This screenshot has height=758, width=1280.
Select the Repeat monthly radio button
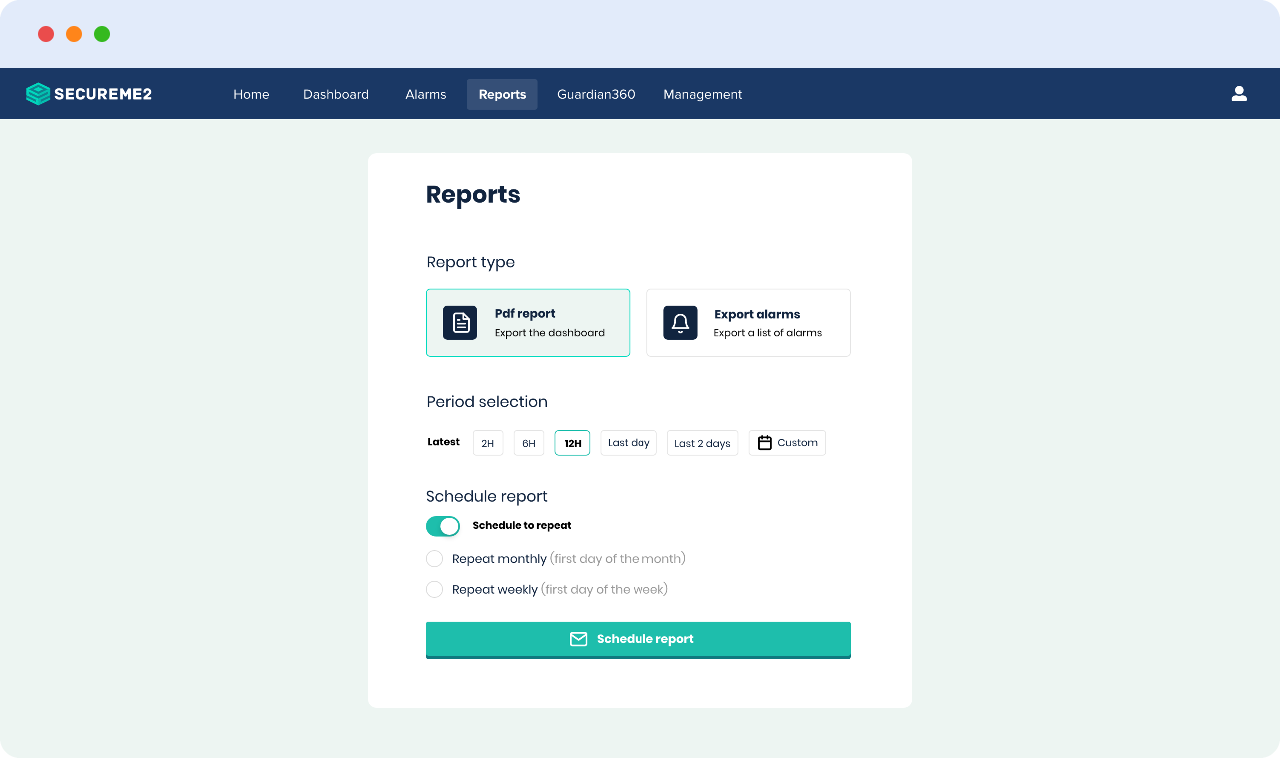435,559
